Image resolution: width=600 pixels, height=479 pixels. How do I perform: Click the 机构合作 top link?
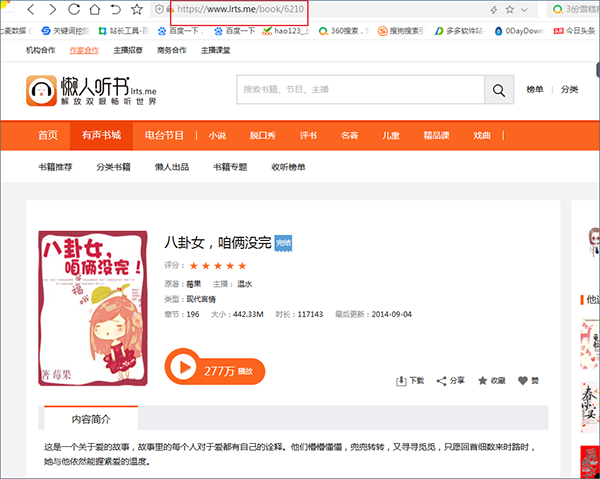click(x=41, y=50)
